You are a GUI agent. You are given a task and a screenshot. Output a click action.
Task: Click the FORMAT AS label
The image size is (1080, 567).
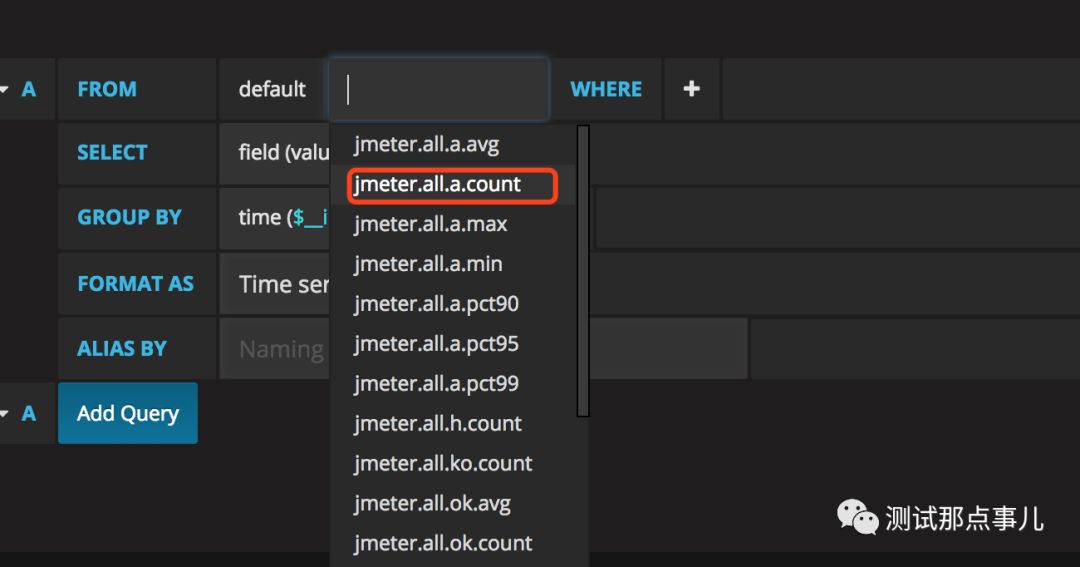[135, 284]
